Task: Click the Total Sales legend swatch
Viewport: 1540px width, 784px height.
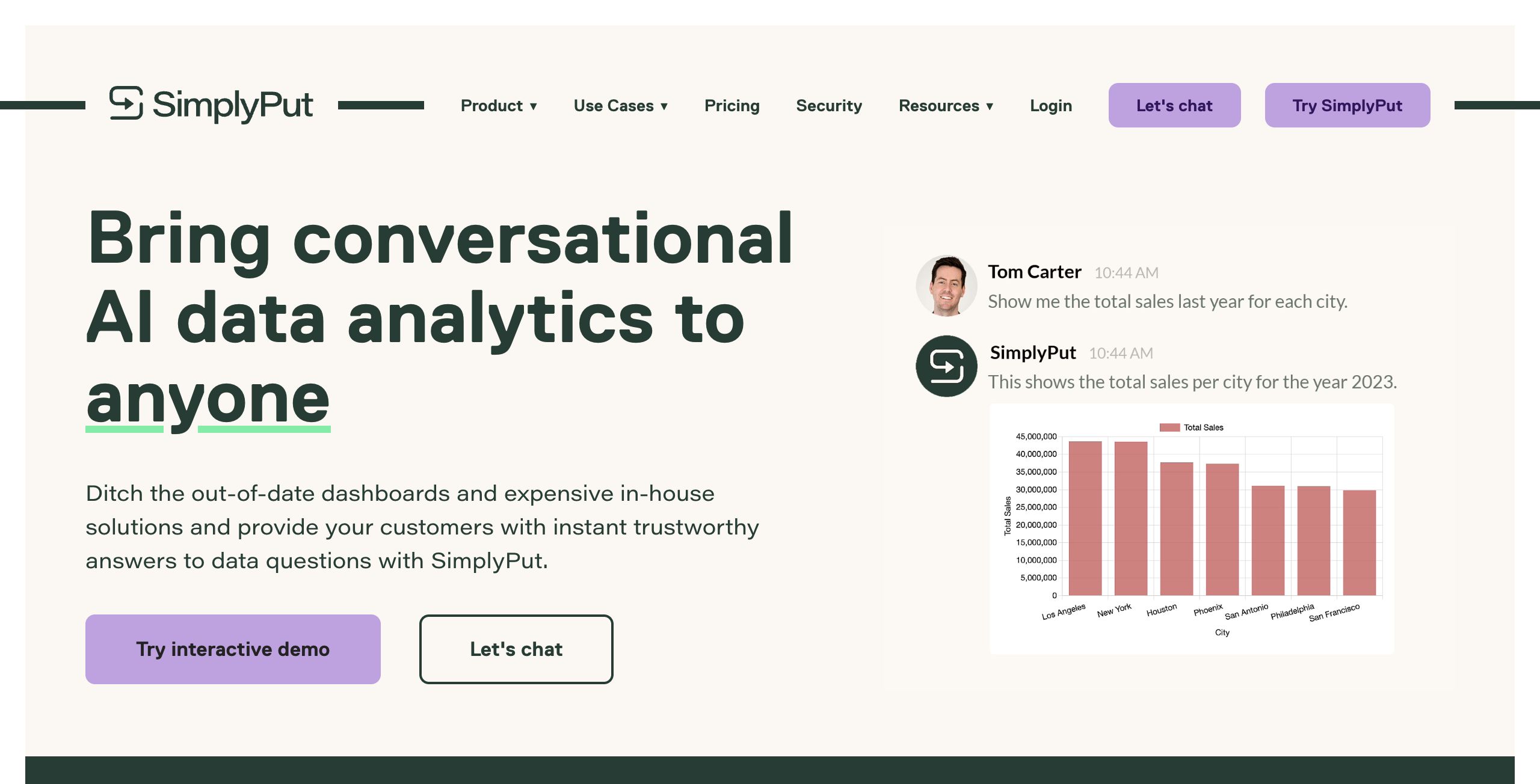Action: point(1169,427)
